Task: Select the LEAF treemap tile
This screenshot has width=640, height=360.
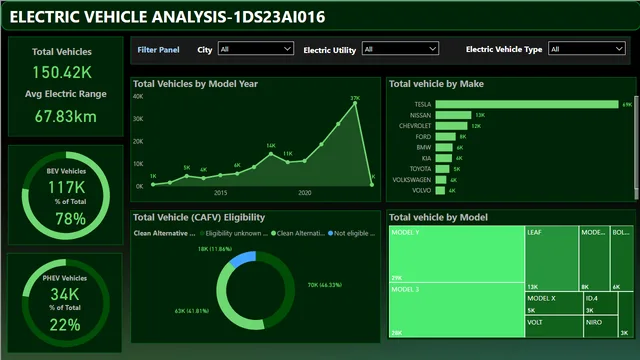Action: pos(551,258)
